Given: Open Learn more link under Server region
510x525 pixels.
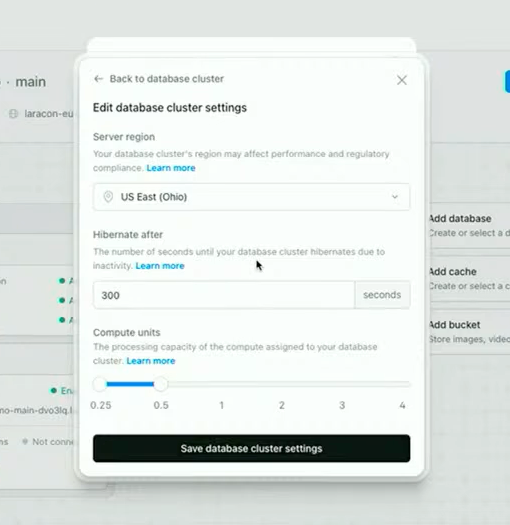Looking at the screenshot, I should point(171,168).
